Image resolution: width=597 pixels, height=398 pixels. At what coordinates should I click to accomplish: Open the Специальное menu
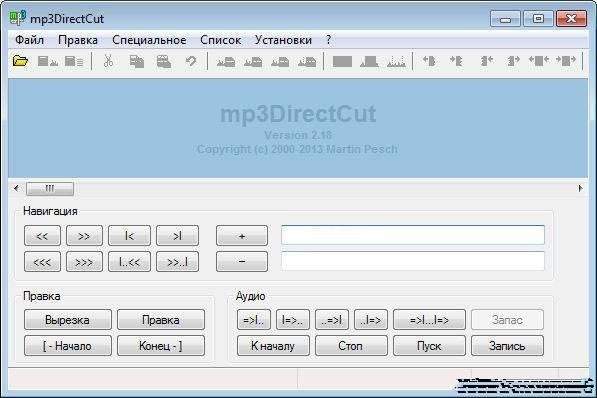click(149, 40)
